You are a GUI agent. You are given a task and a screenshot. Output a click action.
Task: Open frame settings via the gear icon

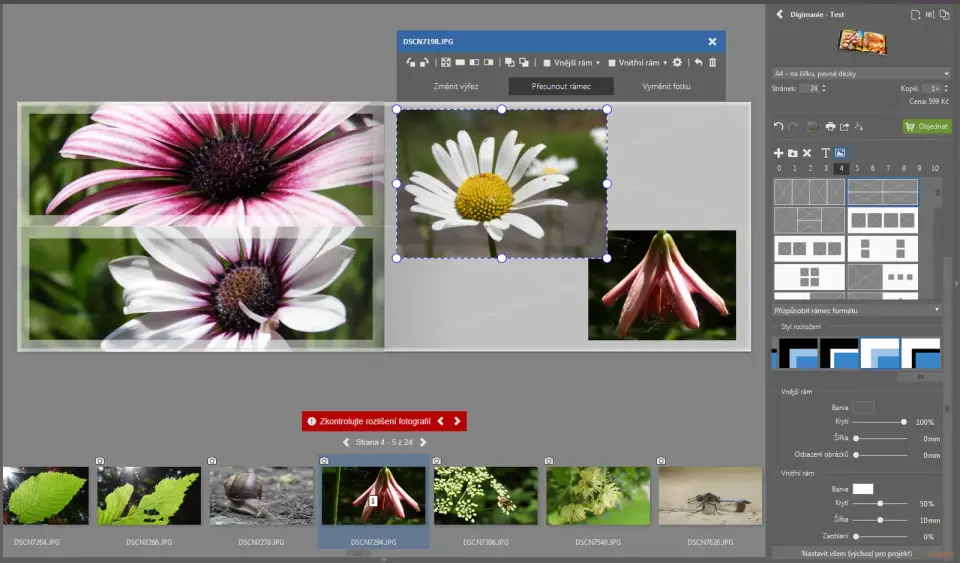click(677, 62)
